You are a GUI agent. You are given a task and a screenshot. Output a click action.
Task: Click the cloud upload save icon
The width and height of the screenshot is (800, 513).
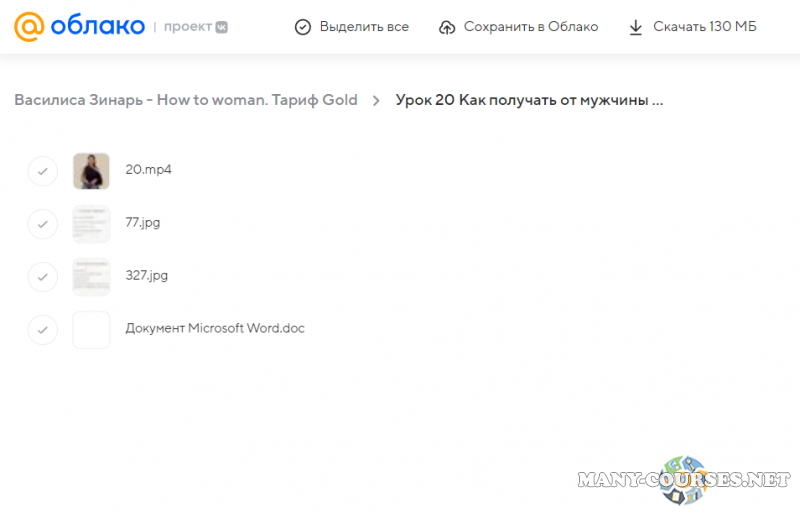(x=447, y=27)
